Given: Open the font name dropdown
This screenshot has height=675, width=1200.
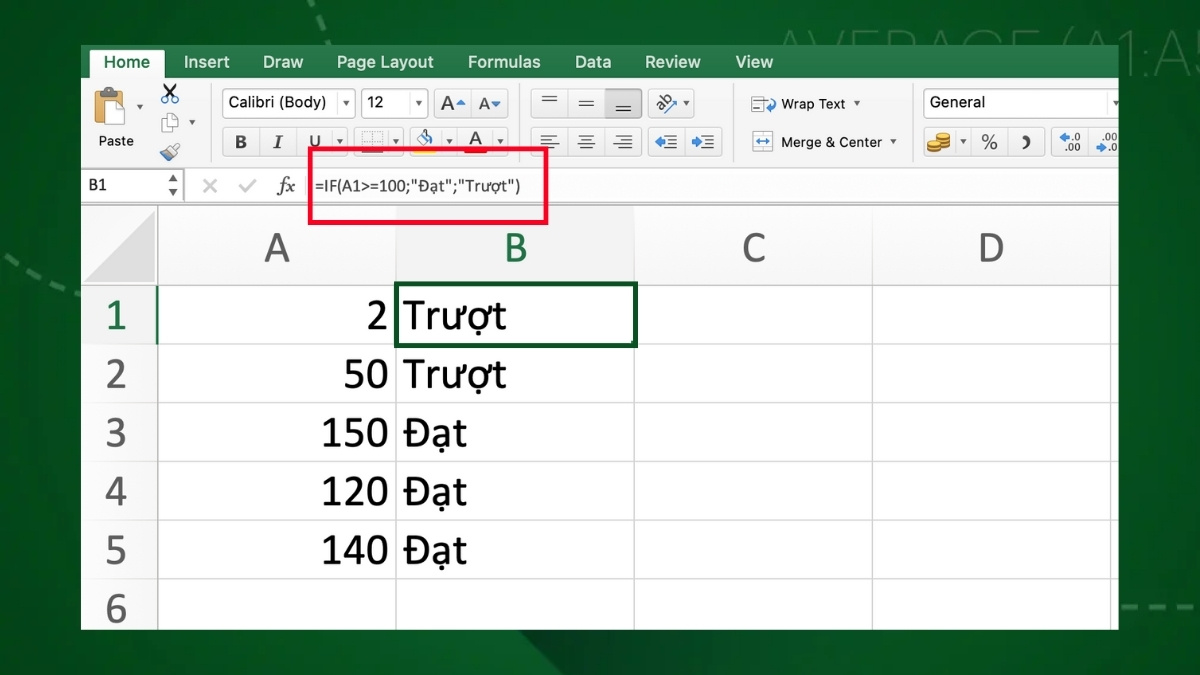Looking at the screenshot, I should coord(345,102).
